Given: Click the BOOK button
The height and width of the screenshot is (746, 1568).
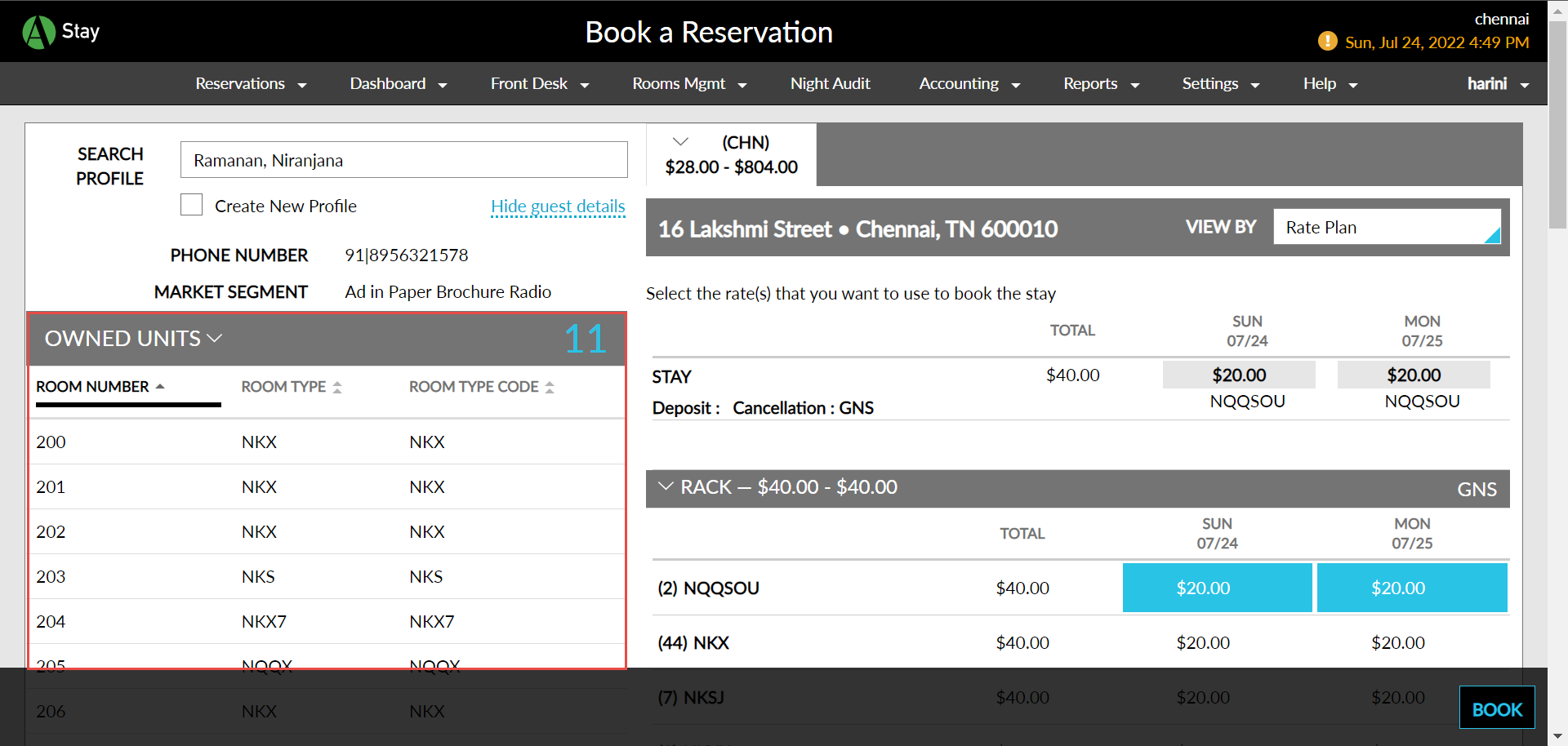Looking at the screenshot, I should pyautogui.click(x=1497, y=708).
